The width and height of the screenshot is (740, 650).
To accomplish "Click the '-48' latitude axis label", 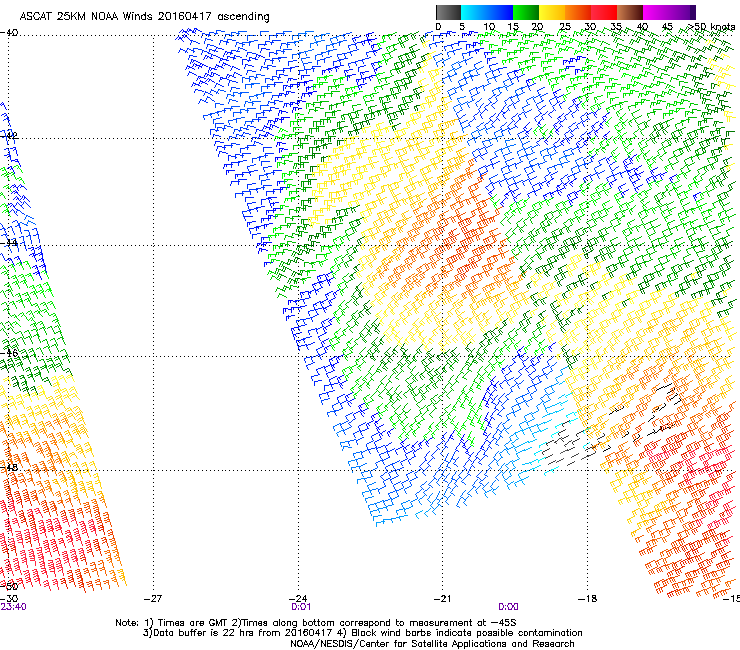I will [9, 467].
